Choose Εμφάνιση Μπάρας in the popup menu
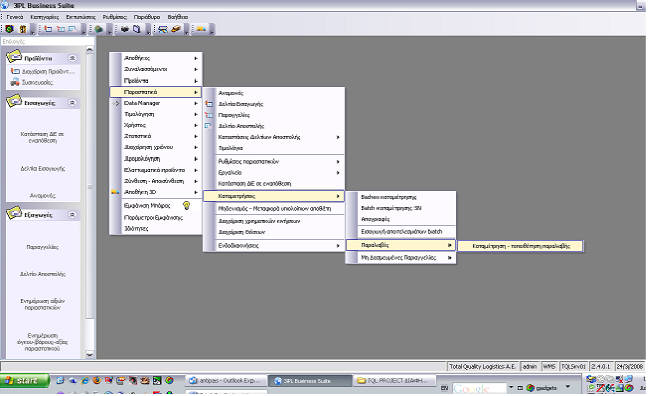648x396 pixels. [x=156, y=205]
